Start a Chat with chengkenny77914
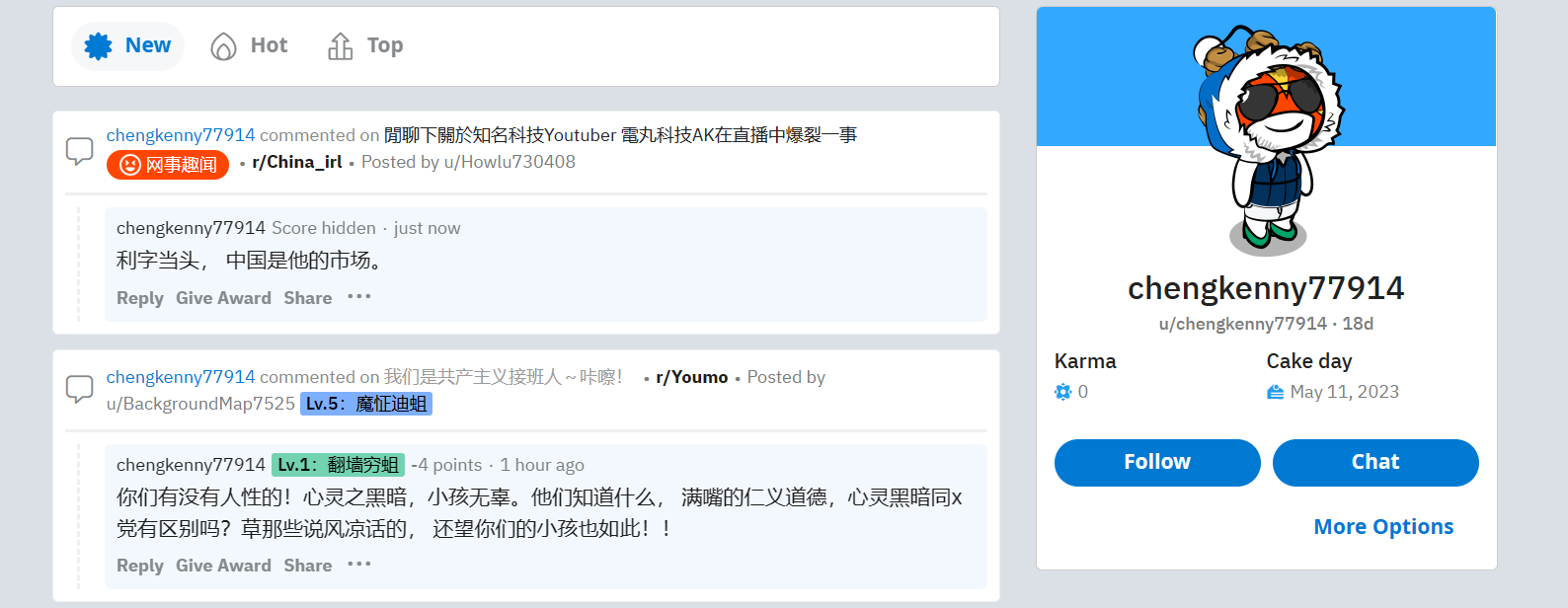The height and width of the screenshot is (608, 1568). pos(1375,463)
